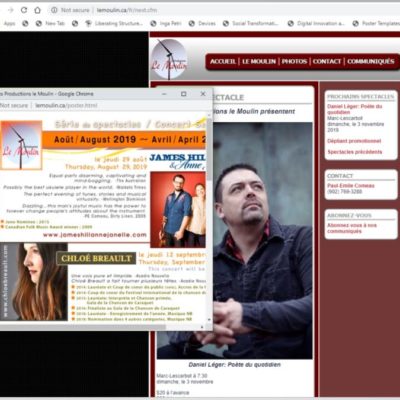
Task: Maximize the poster popup window
Action: point(183,94)
